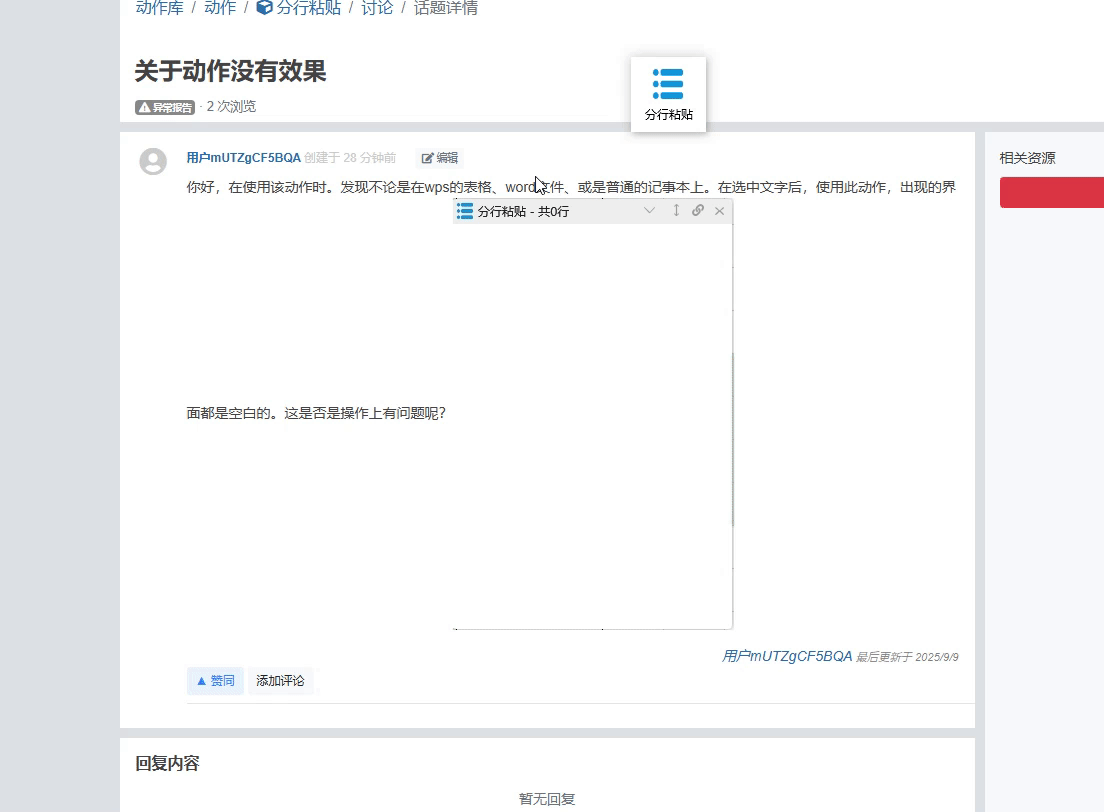Click the 分行粘贴 floating action icon
1104x812 pixels.
[668, 94]
